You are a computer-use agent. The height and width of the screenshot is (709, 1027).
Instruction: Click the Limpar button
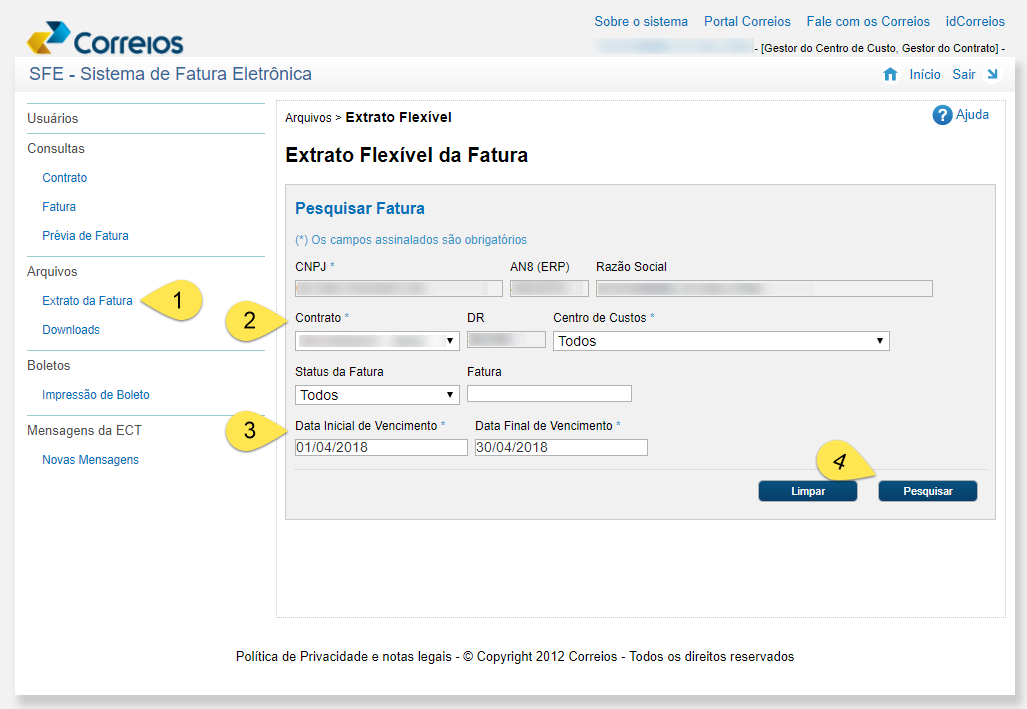808,491
